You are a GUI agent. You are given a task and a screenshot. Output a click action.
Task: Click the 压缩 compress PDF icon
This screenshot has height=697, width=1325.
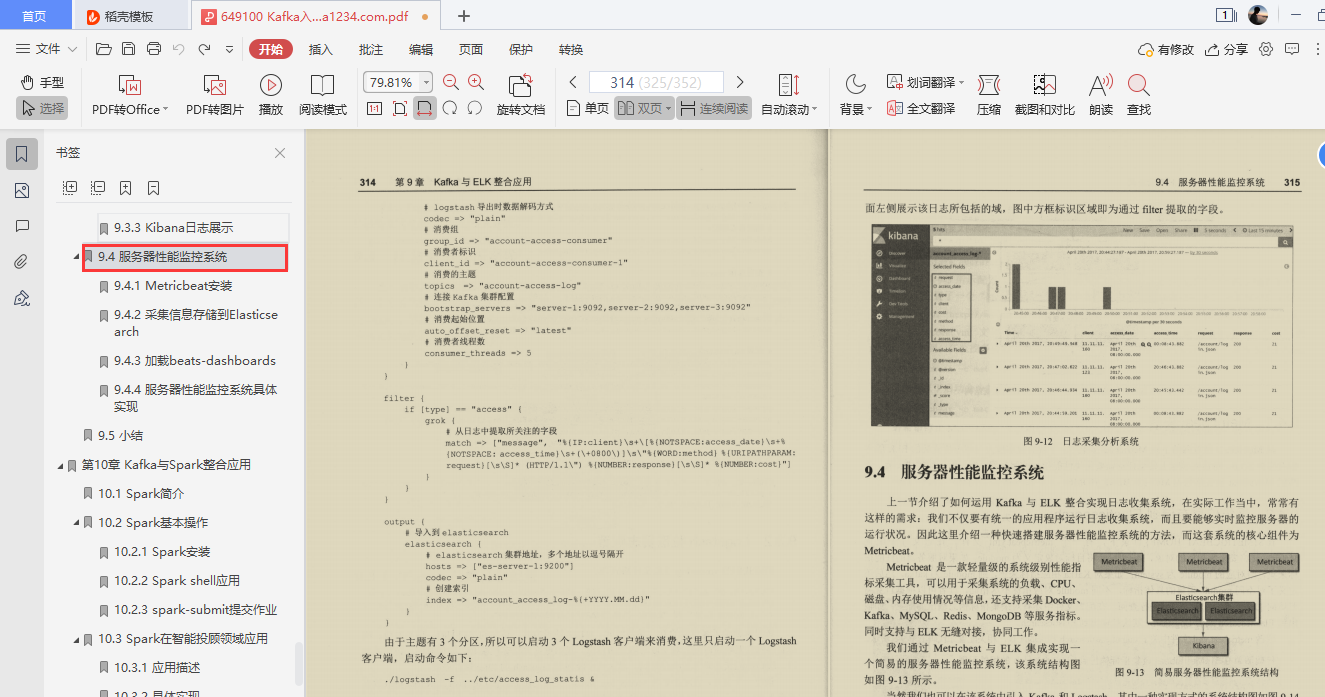pyautogui.click(x=987, y=94)
